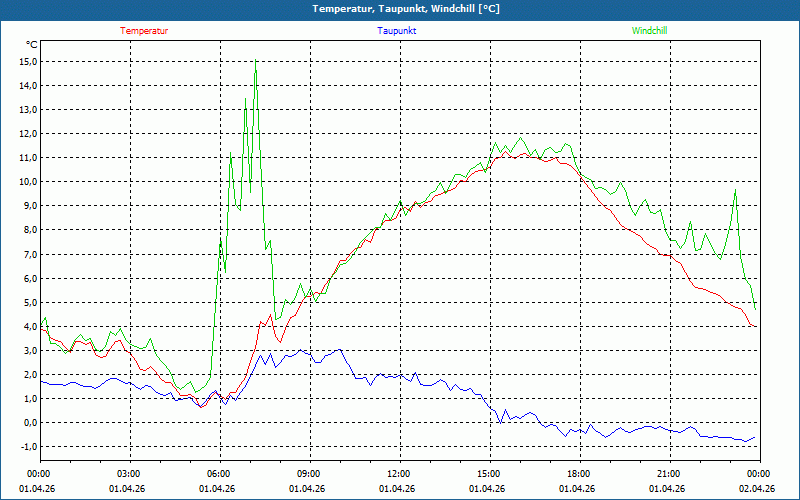The height and width of the screenshot is (500, 800).
Task: Select the 15:00 time axis label
Action: pos(488,474)
